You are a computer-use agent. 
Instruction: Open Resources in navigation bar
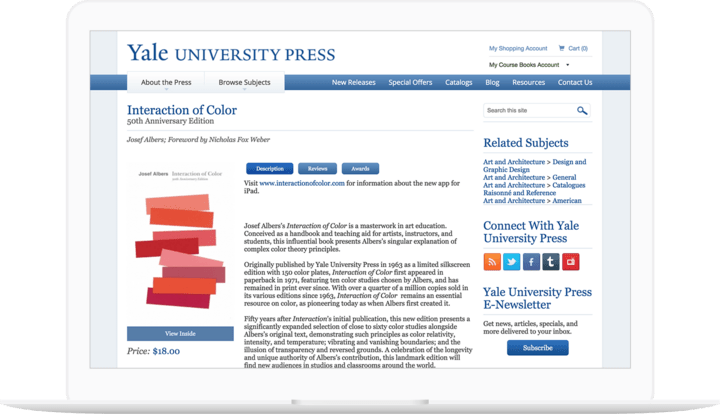[529, 83]
